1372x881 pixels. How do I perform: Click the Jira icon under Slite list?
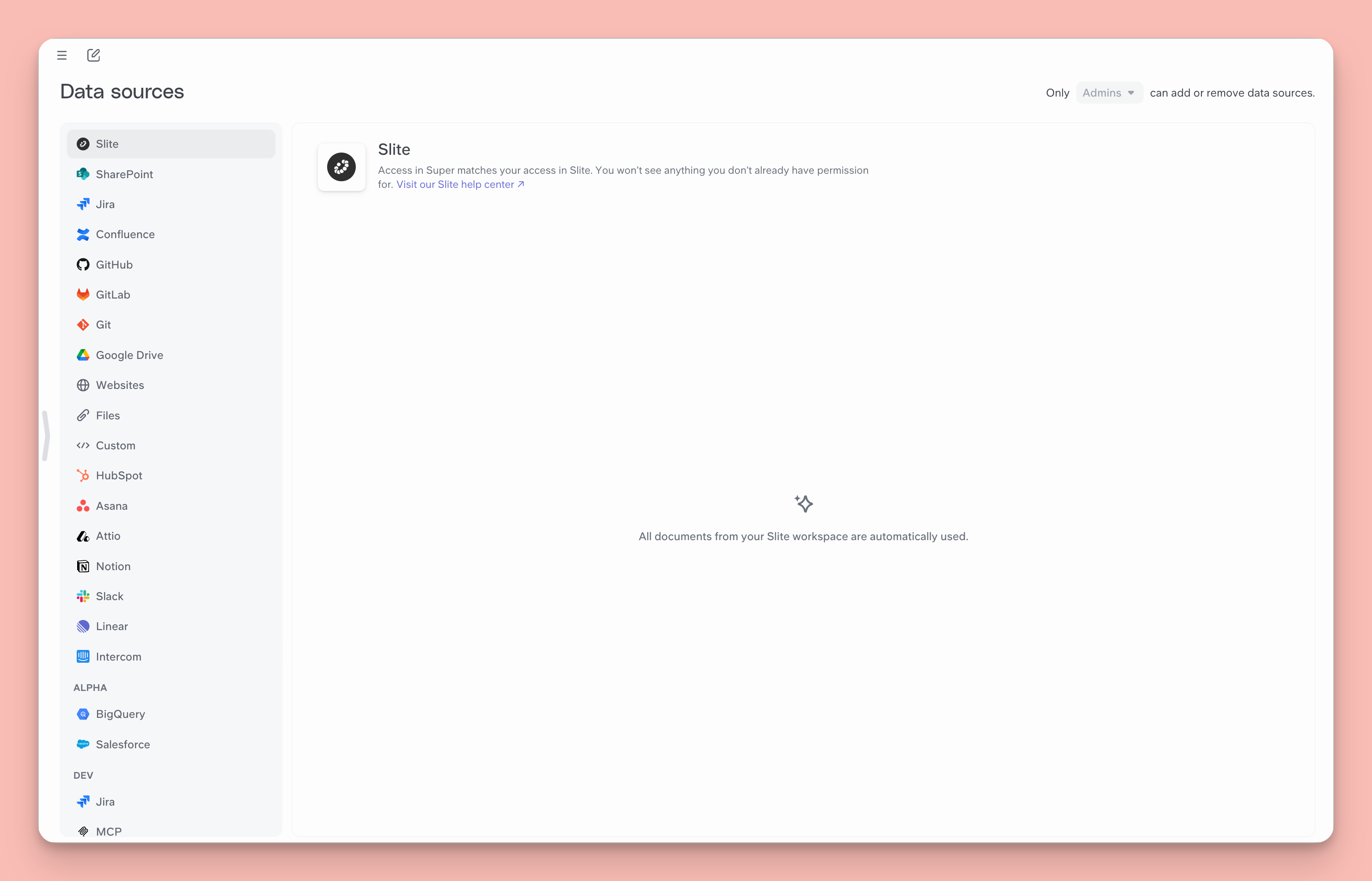[x=83, y=204]
